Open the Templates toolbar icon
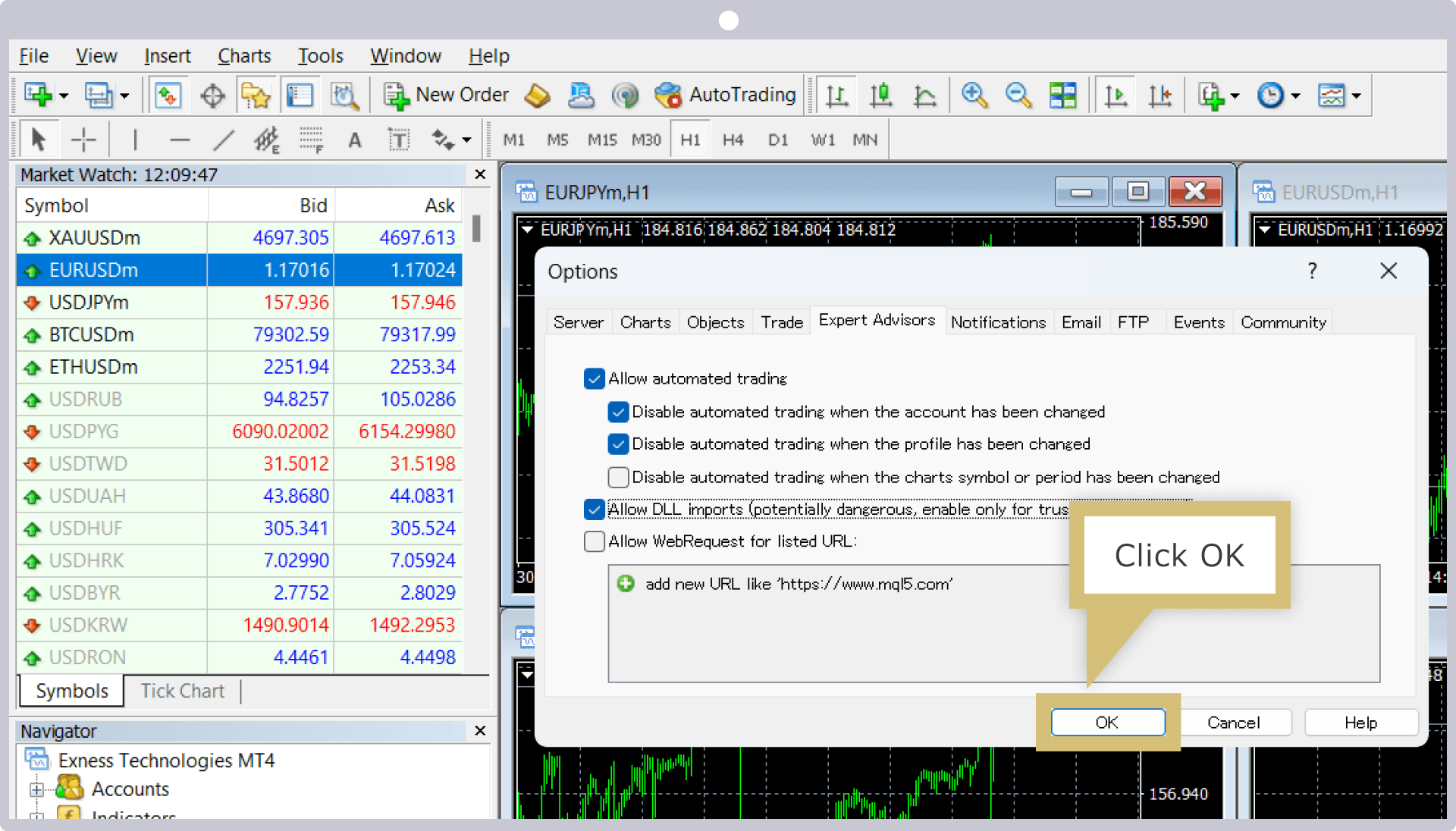1456x831 pixels. pyautogui.click(x=1331, y=96)
